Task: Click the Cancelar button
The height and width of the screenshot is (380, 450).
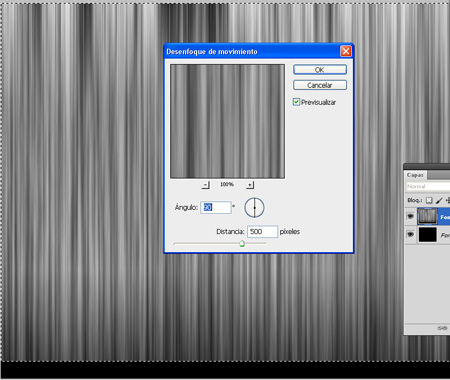Action: tap(320, 85)
